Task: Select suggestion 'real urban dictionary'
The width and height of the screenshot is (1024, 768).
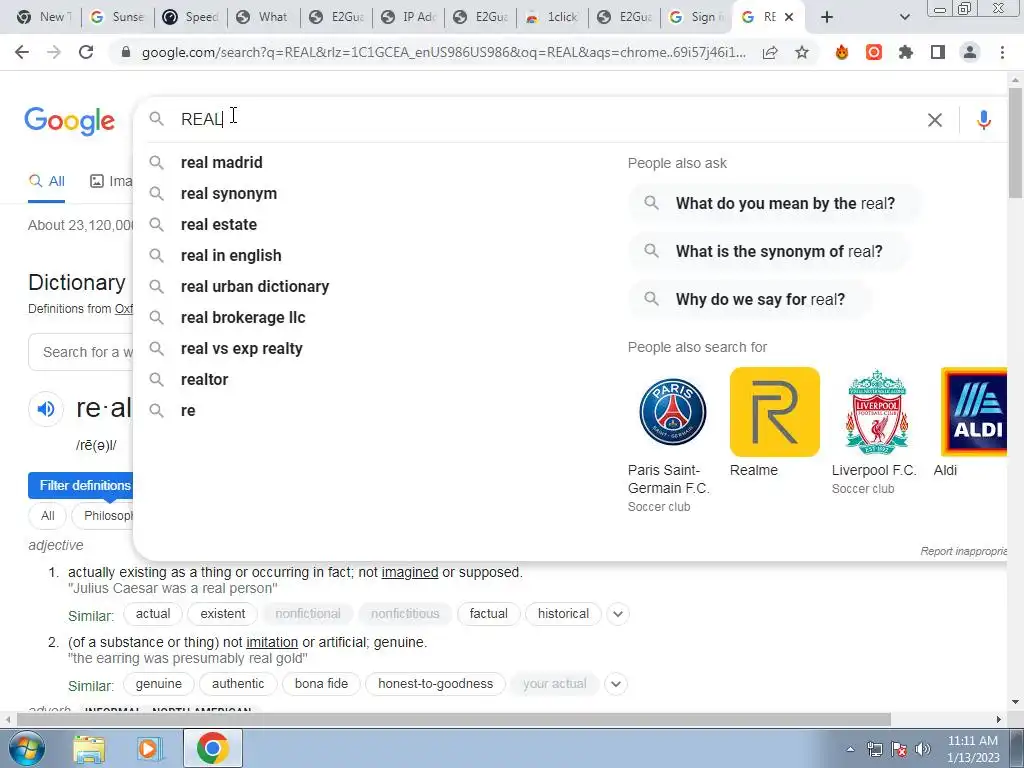Action: (255, 286)
